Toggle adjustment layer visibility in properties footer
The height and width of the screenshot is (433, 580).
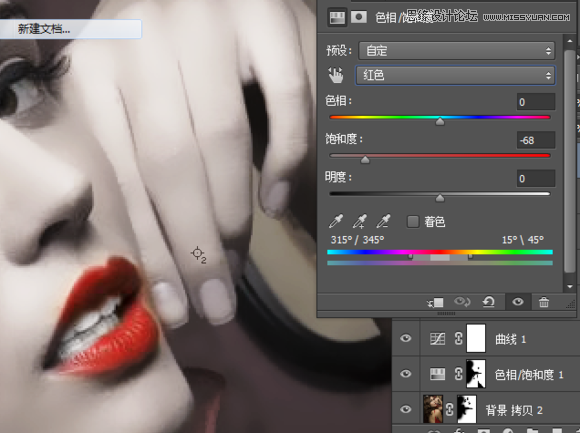coord(517,302)
